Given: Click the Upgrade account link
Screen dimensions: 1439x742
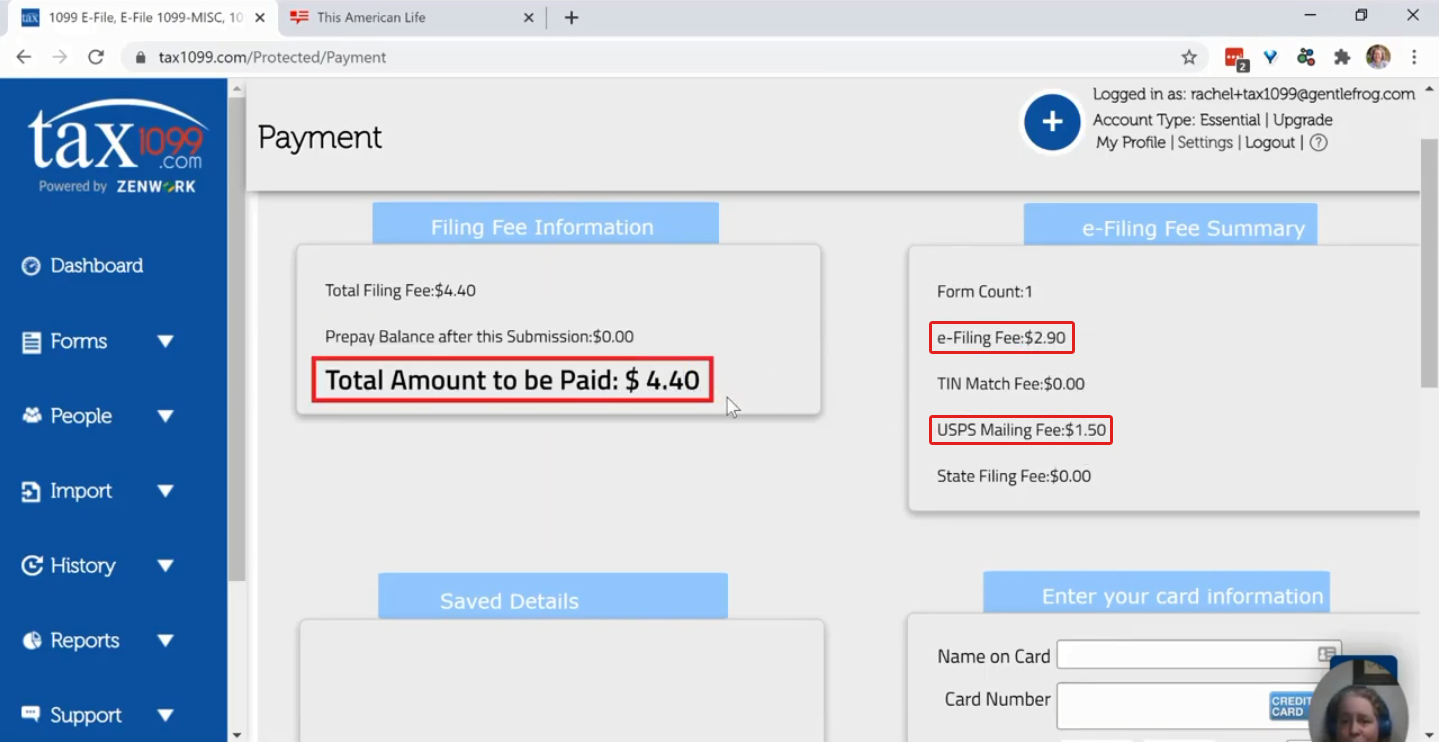Looking at the screenshot, I should click(x=1303, y=120).
